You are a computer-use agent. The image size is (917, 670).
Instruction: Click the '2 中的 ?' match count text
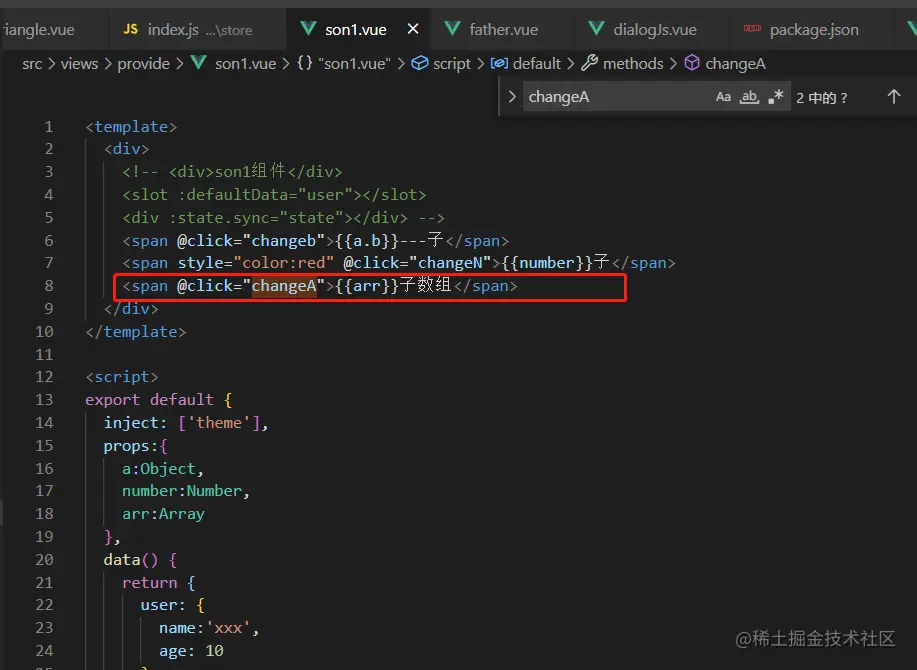[x=822, y=98]
